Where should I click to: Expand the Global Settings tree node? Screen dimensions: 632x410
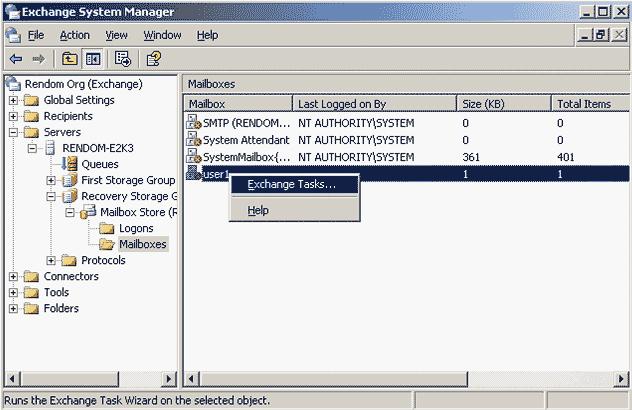point(14,100)
